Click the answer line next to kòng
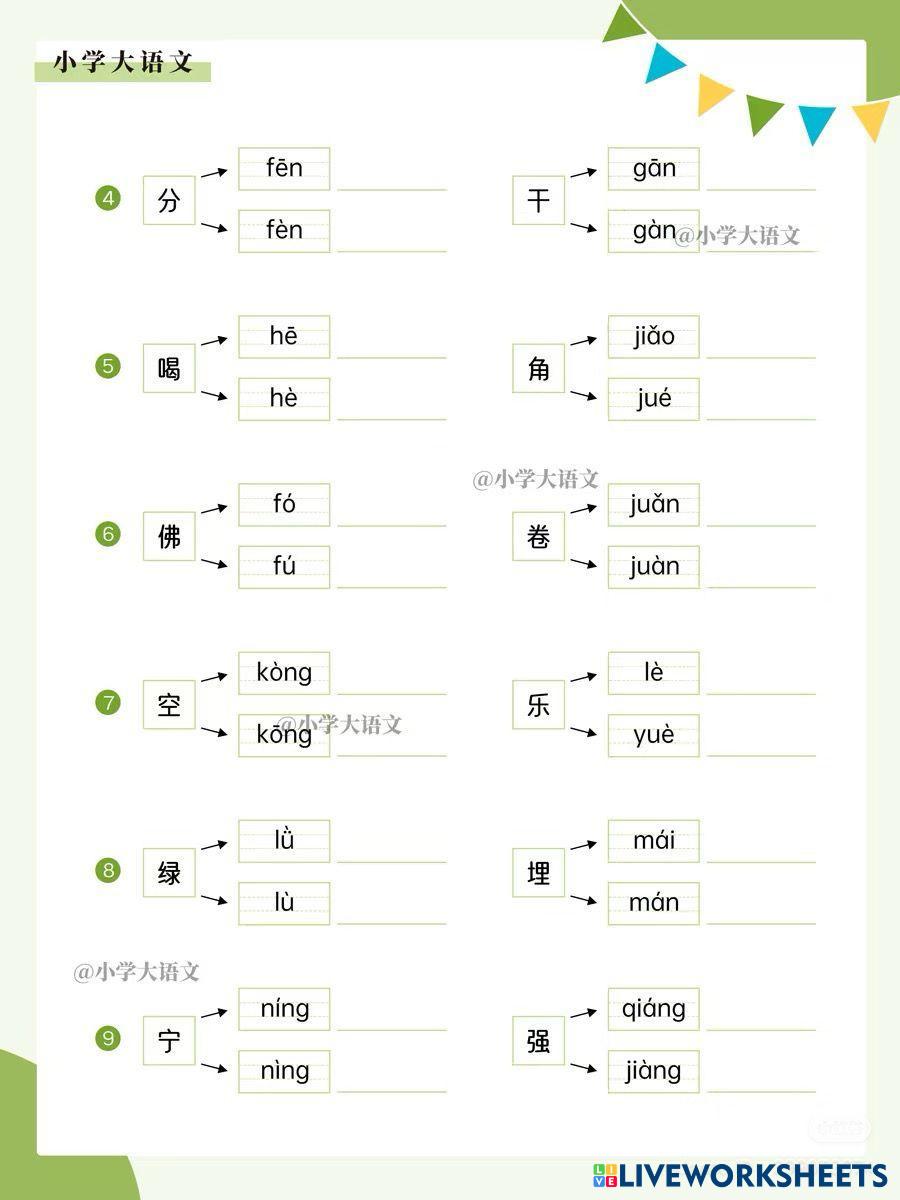 [x=391, y=680]
